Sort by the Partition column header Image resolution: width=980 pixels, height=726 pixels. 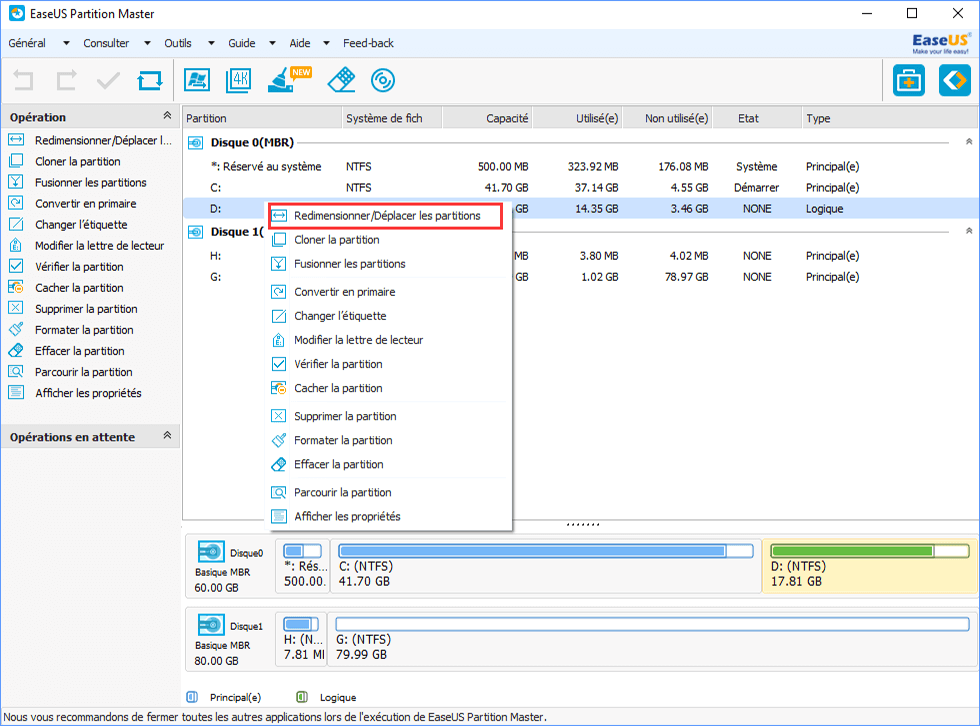tap(261, 118)
